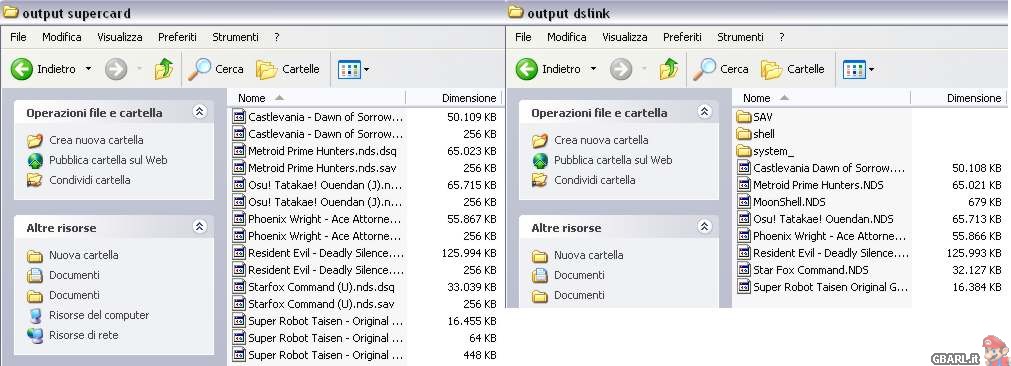Open the ? help menu in dslink window
The height and width of the screenshot is (366, 1011).
(x=781, y=37)
